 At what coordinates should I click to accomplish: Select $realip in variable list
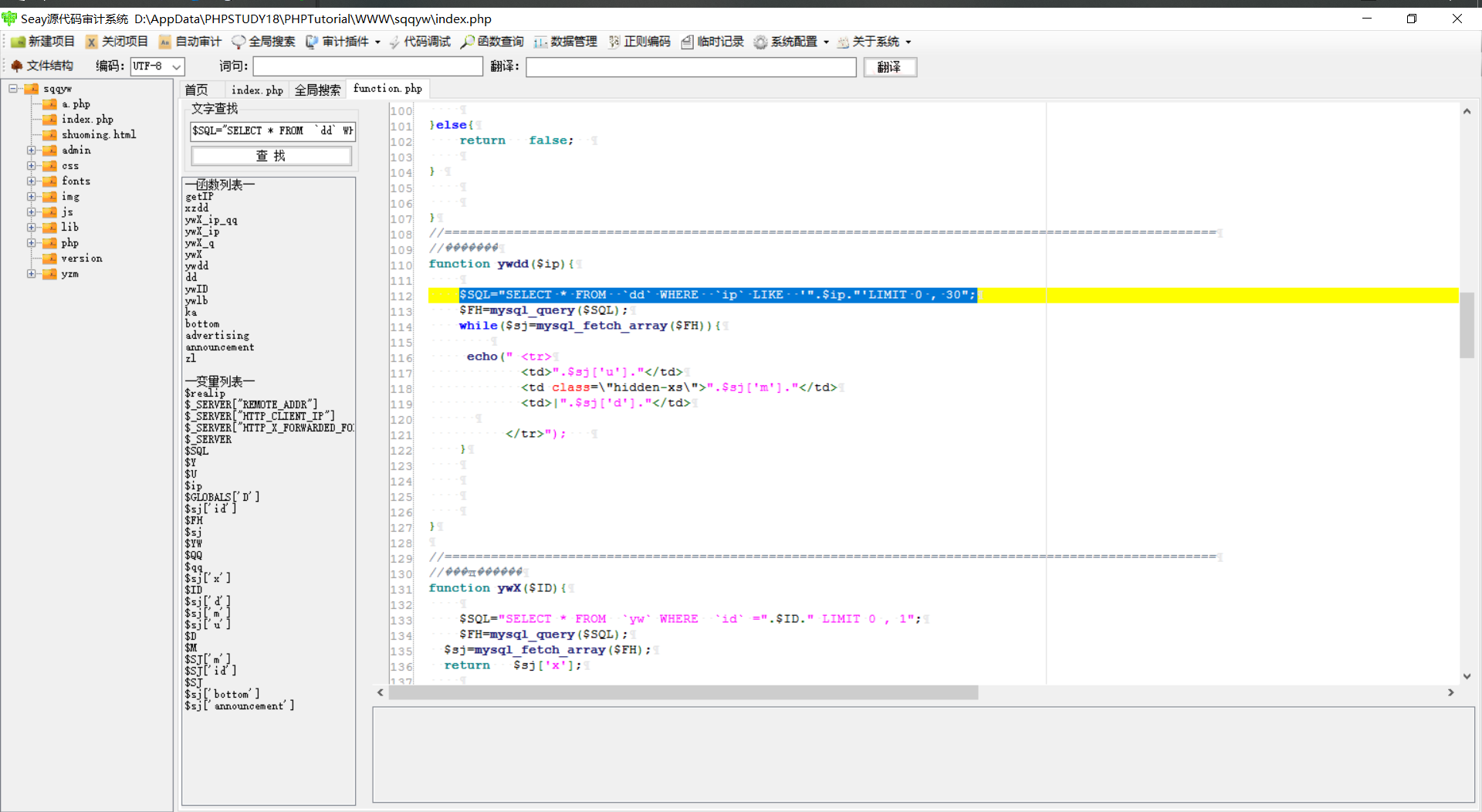pyautogui.click(x=205, y=393)
